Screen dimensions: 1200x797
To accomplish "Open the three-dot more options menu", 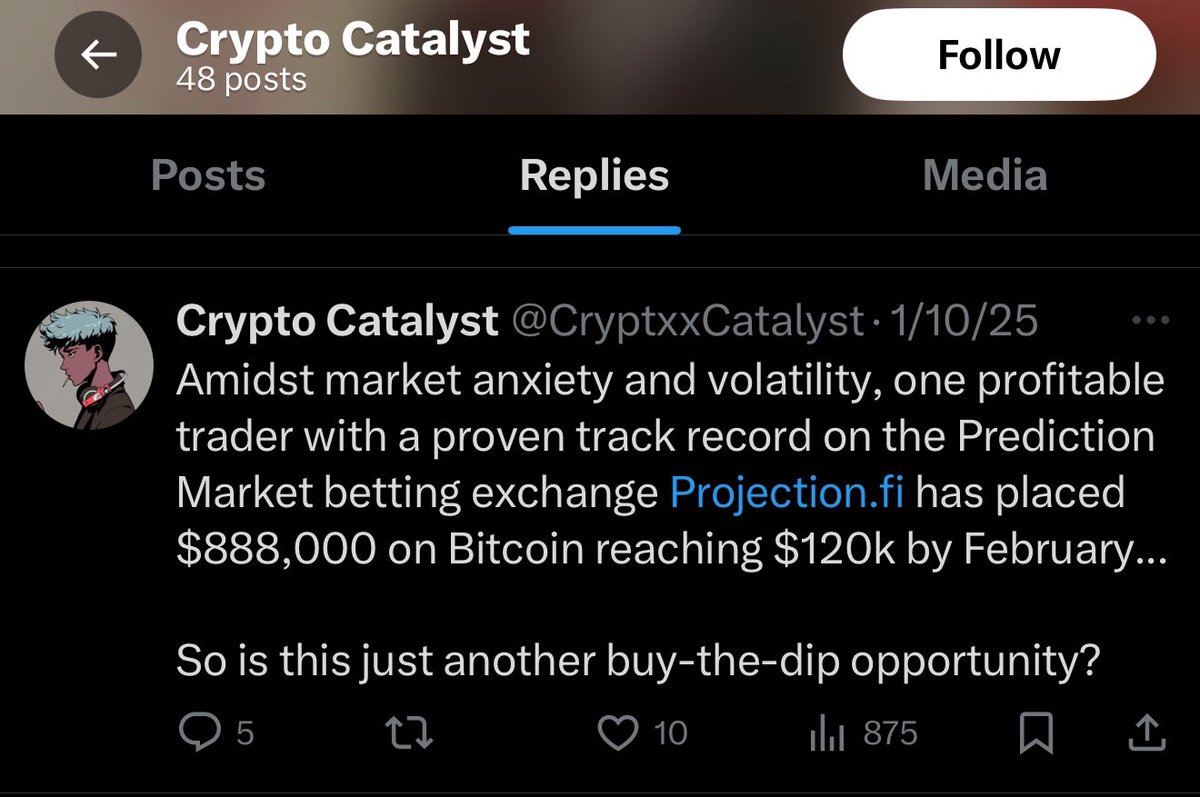I will click(x=1148, y=322).
